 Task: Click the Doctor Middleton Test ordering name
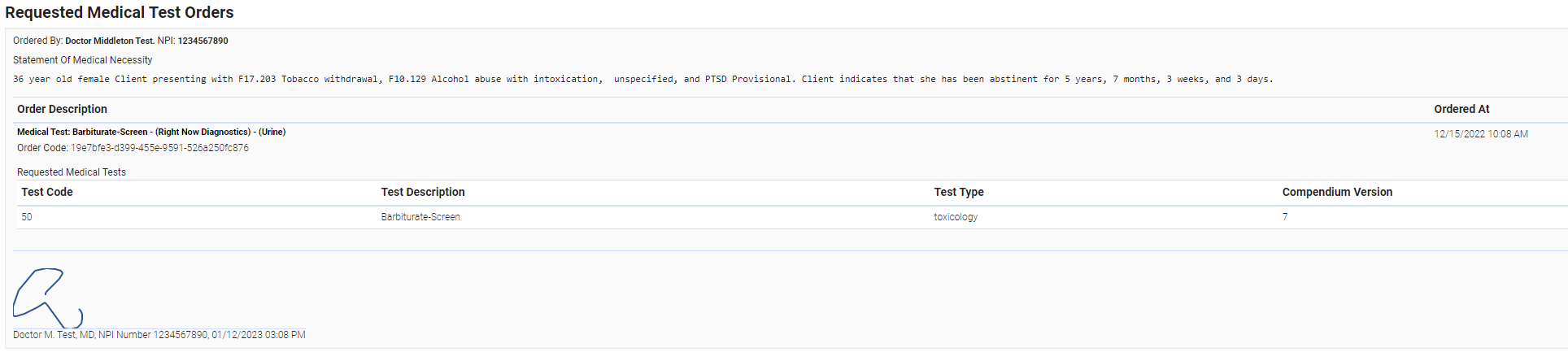110,41
